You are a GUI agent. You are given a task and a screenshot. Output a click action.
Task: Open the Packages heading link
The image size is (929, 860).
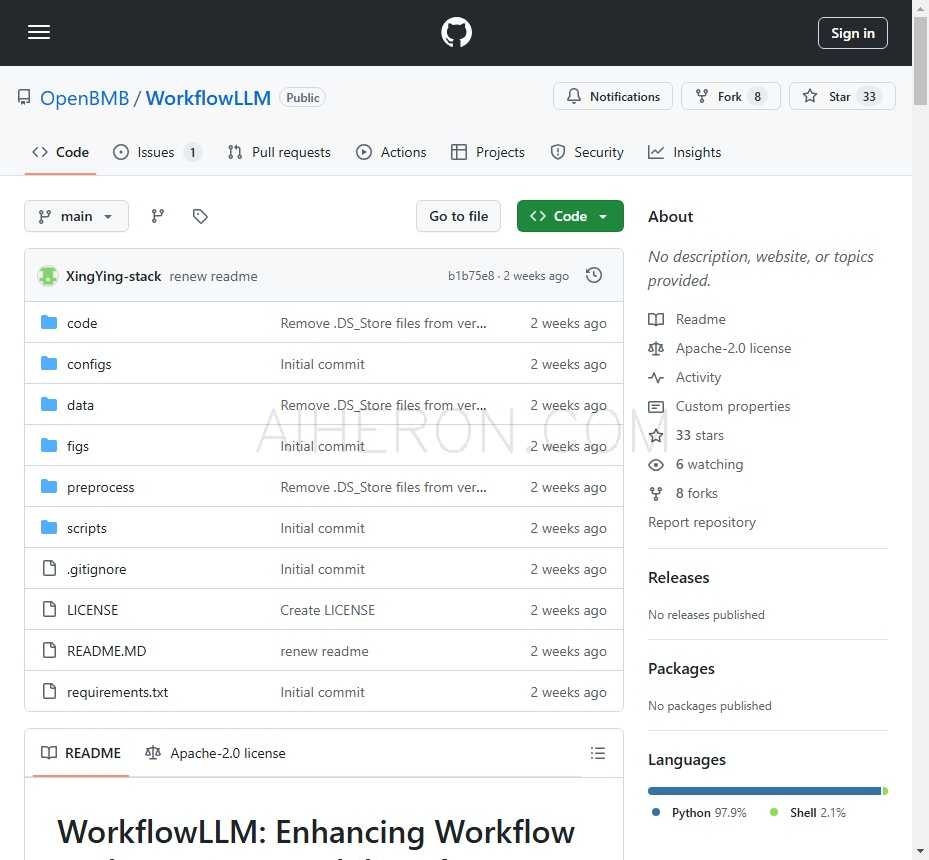(681, 669)
